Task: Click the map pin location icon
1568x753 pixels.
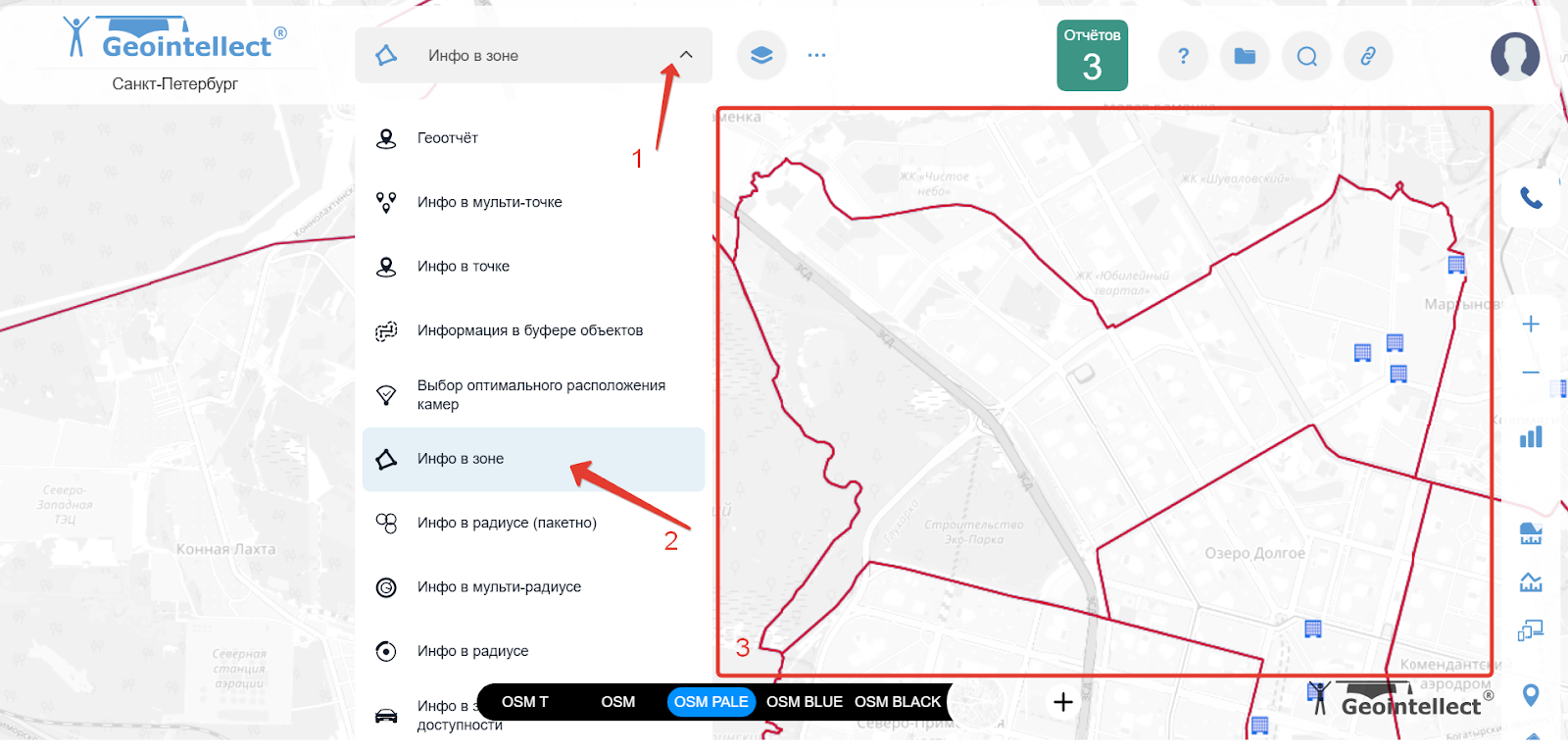Action: coord(1531,695)
